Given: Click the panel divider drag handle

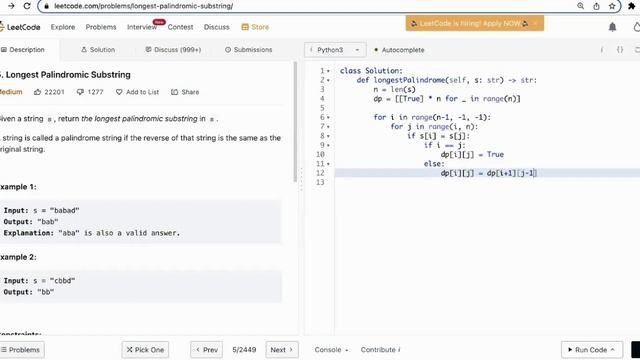Looking at the screenshot, I should 301,180.
